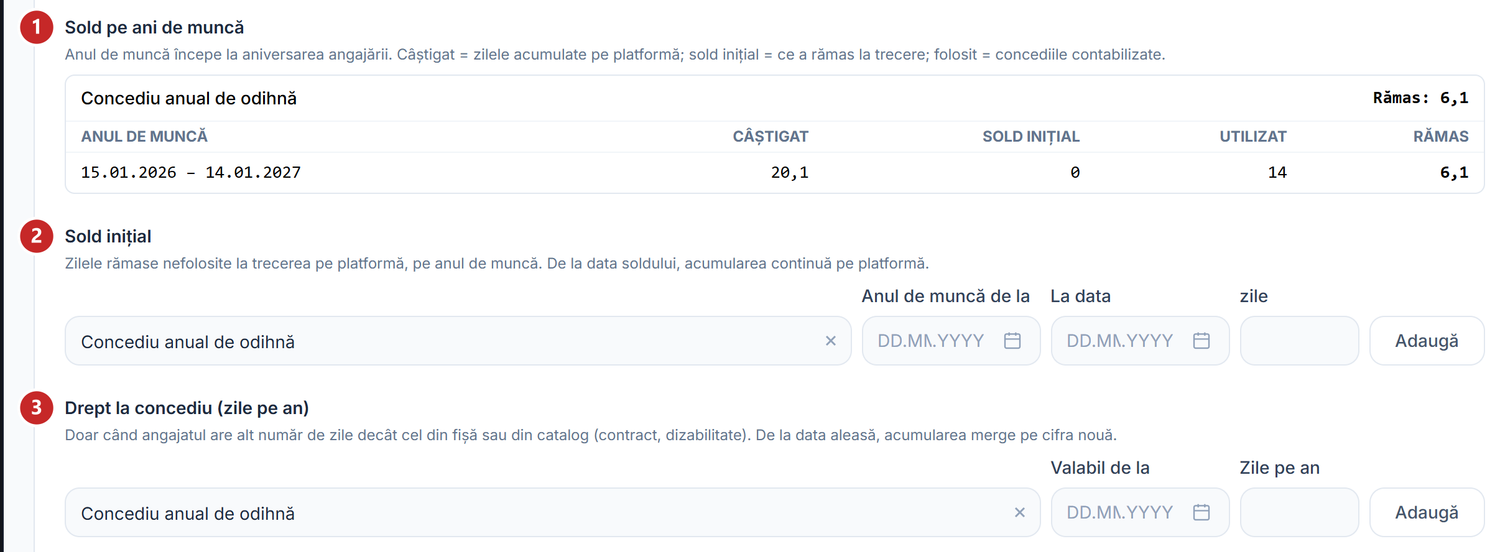Click Concediu anual de odihnă table title
Image resolution: width=1500 pixels, height=552 pixels.
[189, 98]
